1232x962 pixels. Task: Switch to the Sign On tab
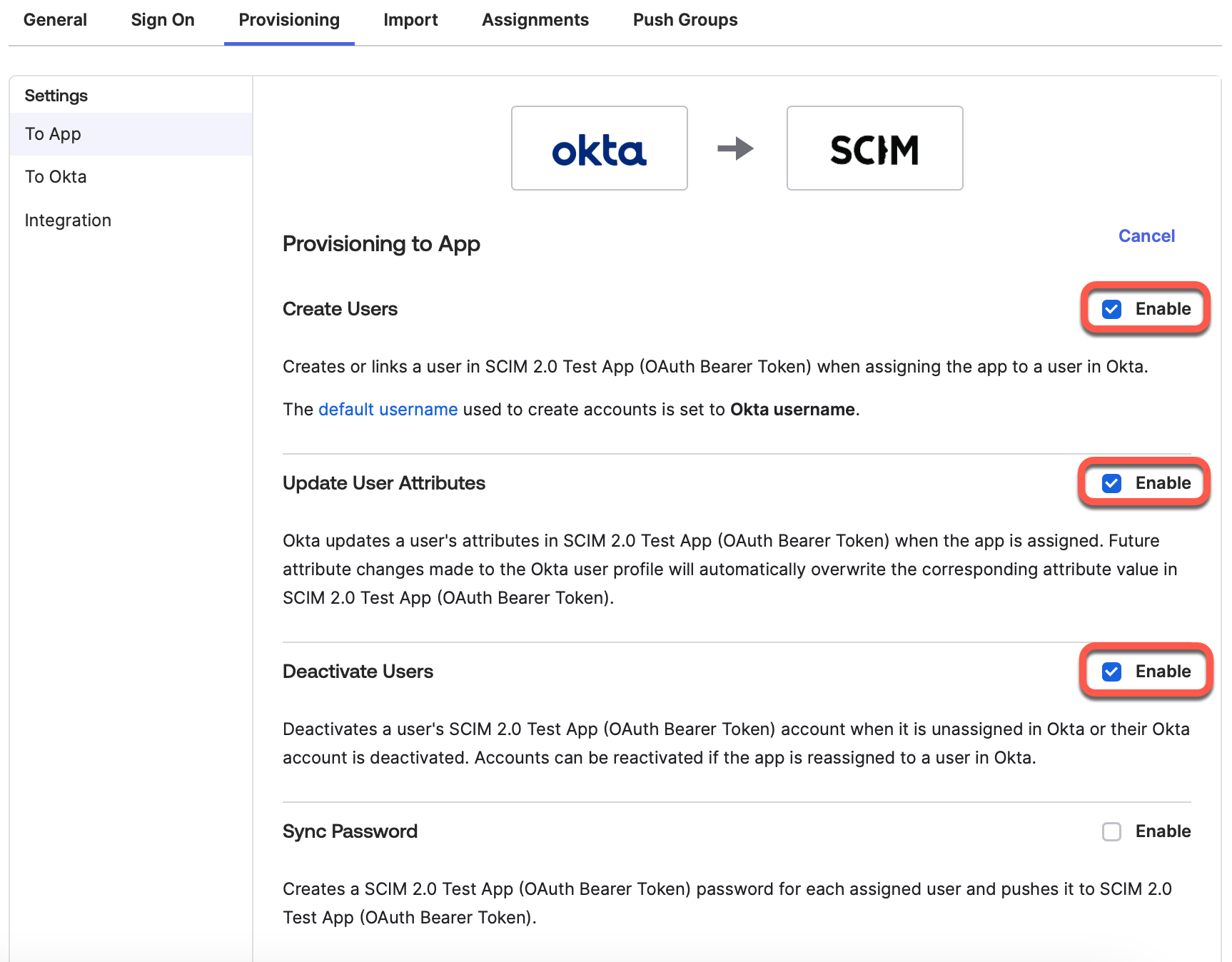coord(163,20)
